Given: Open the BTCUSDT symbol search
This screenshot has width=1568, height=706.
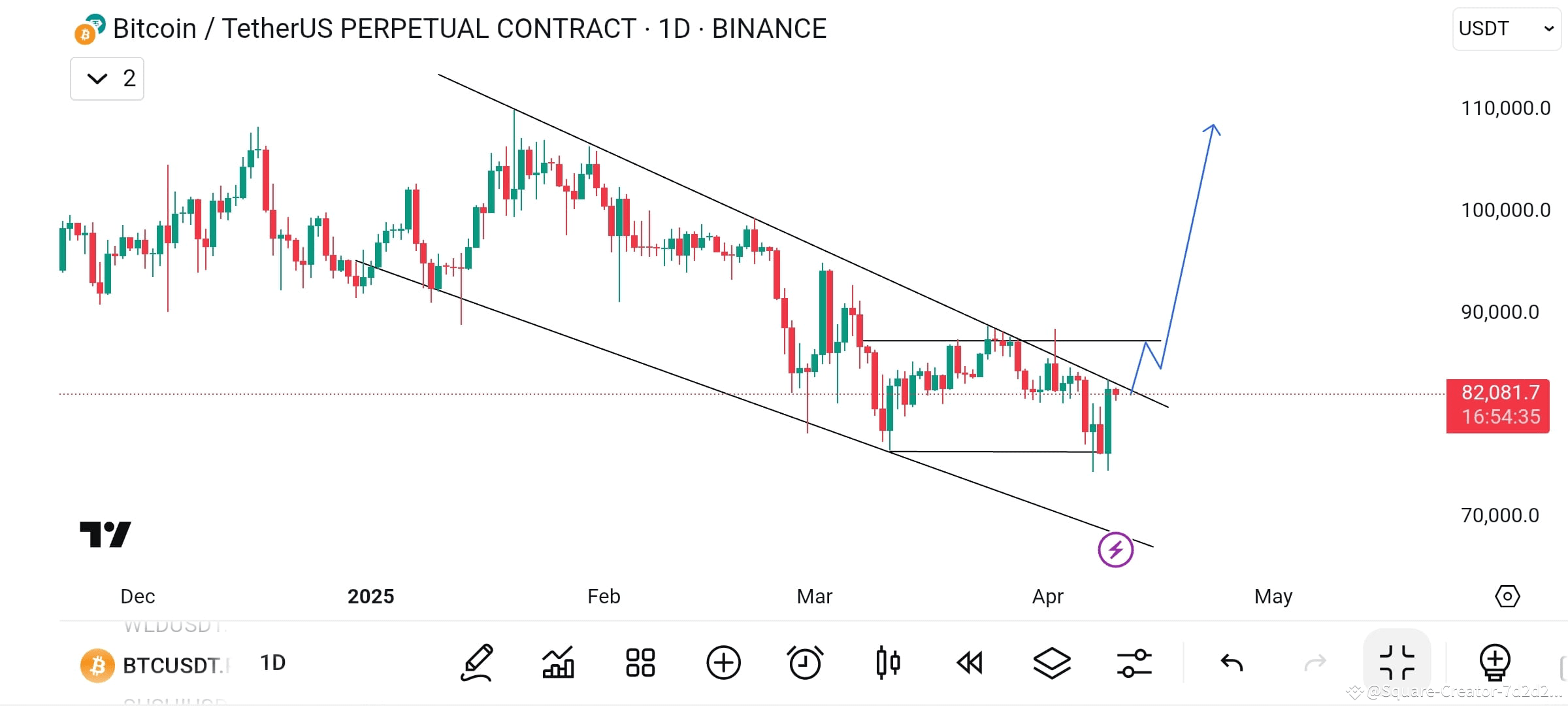Looking at the screenshot, I should click(x=157, y=665).
